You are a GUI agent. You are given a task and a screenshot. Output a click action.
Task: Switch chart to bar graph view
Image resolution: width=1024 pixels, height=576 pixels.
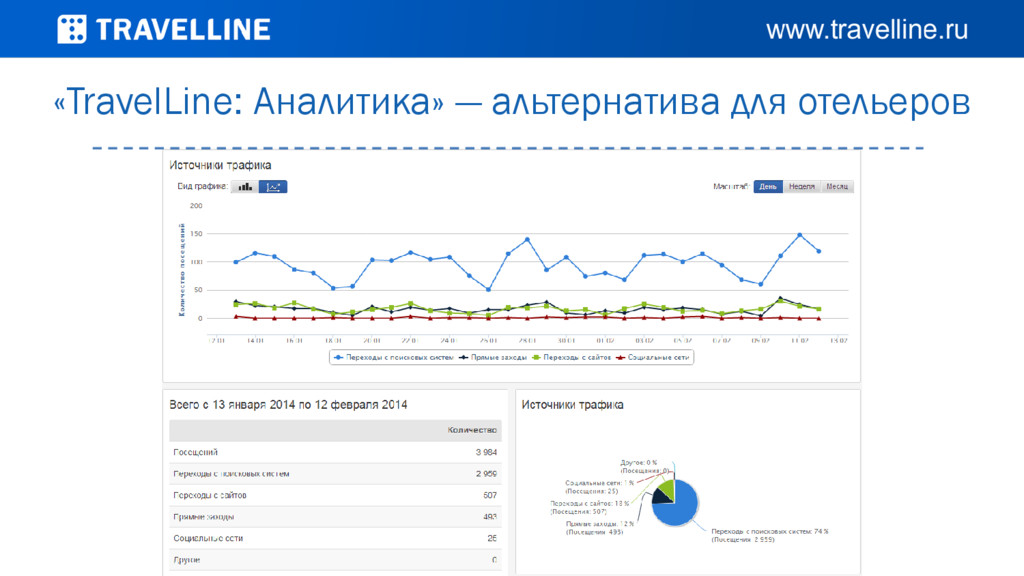point(245,187)
